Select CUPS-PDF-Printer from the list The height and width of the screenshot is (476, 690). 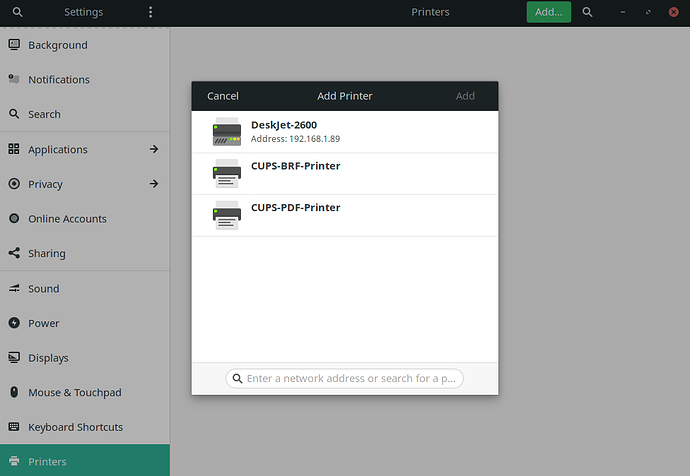click(x=345, y=216)
